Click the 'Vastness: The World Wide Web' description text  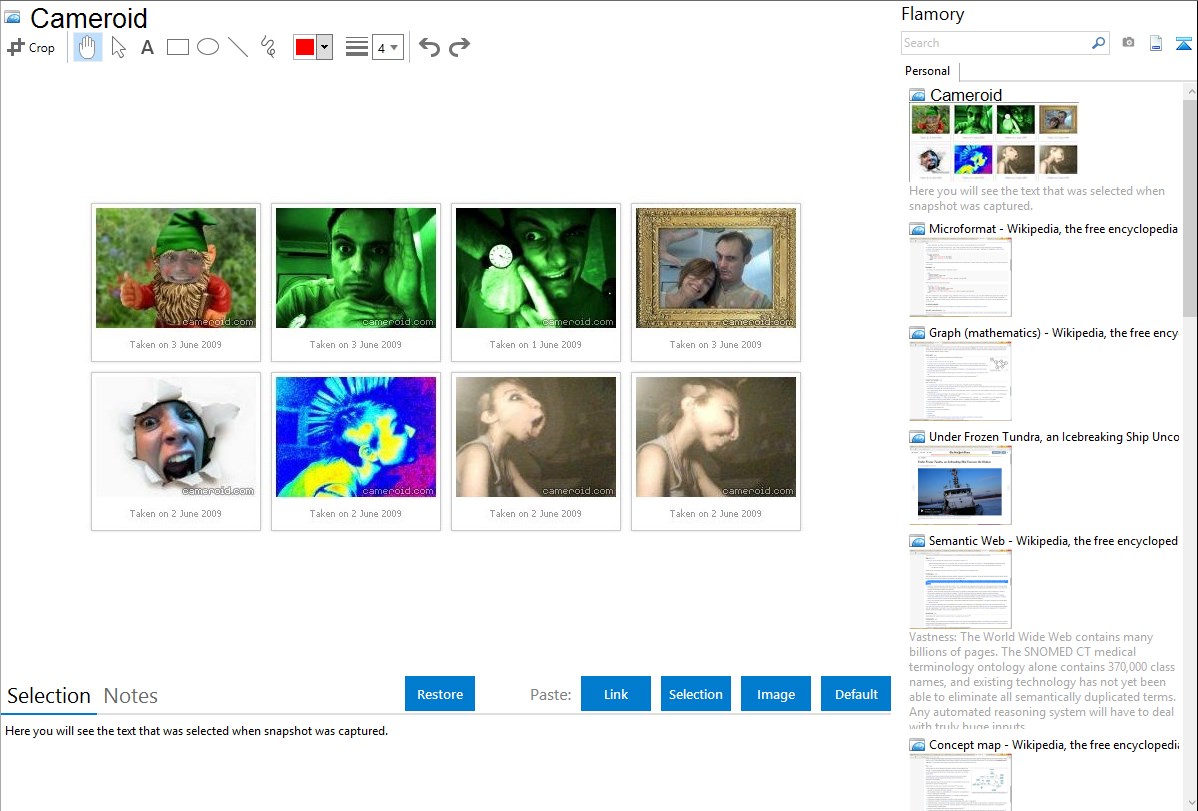(1043, 682)
